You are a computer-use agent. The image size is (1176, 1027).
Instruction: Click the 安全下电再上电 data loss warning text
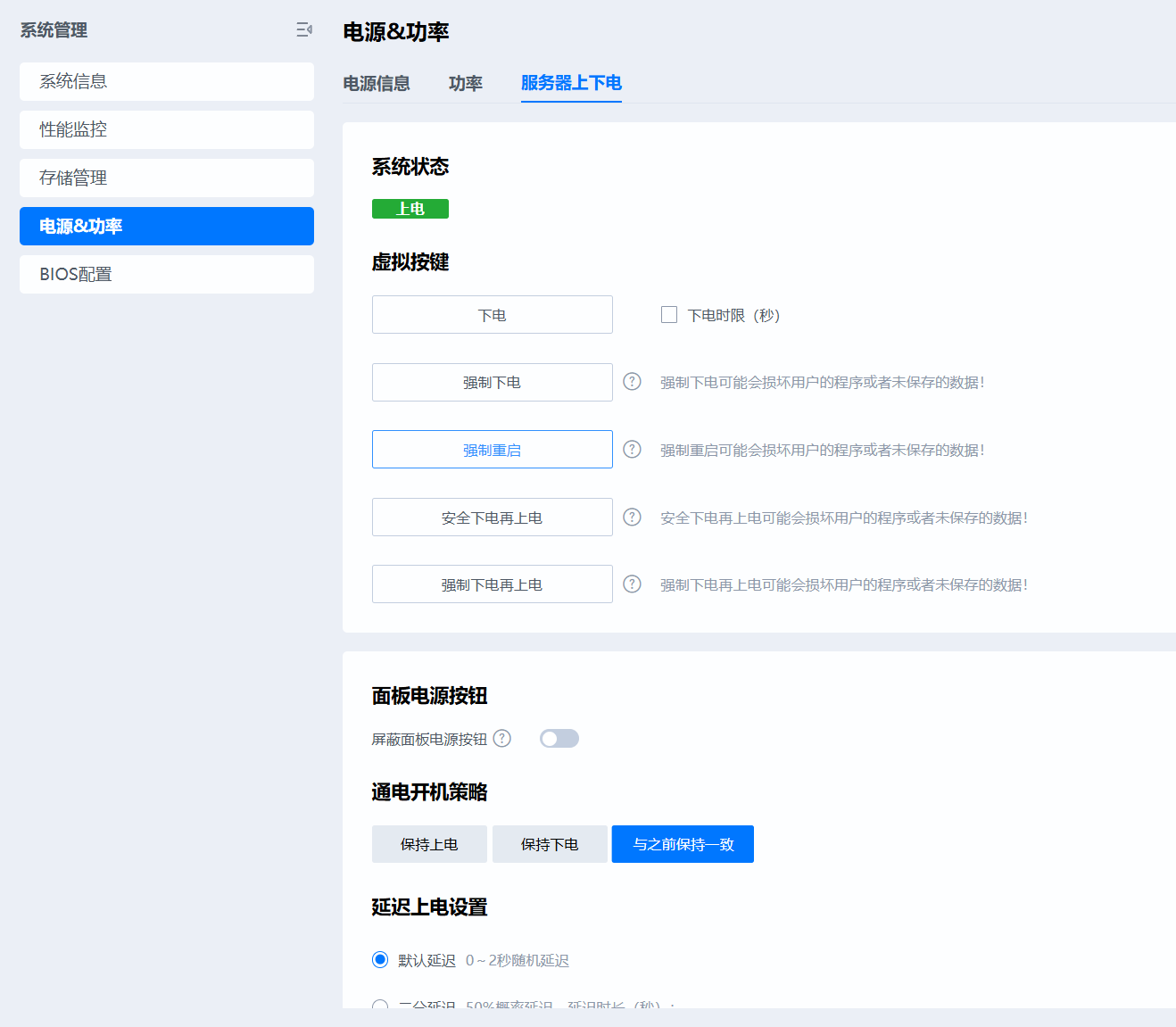[844, 518]
